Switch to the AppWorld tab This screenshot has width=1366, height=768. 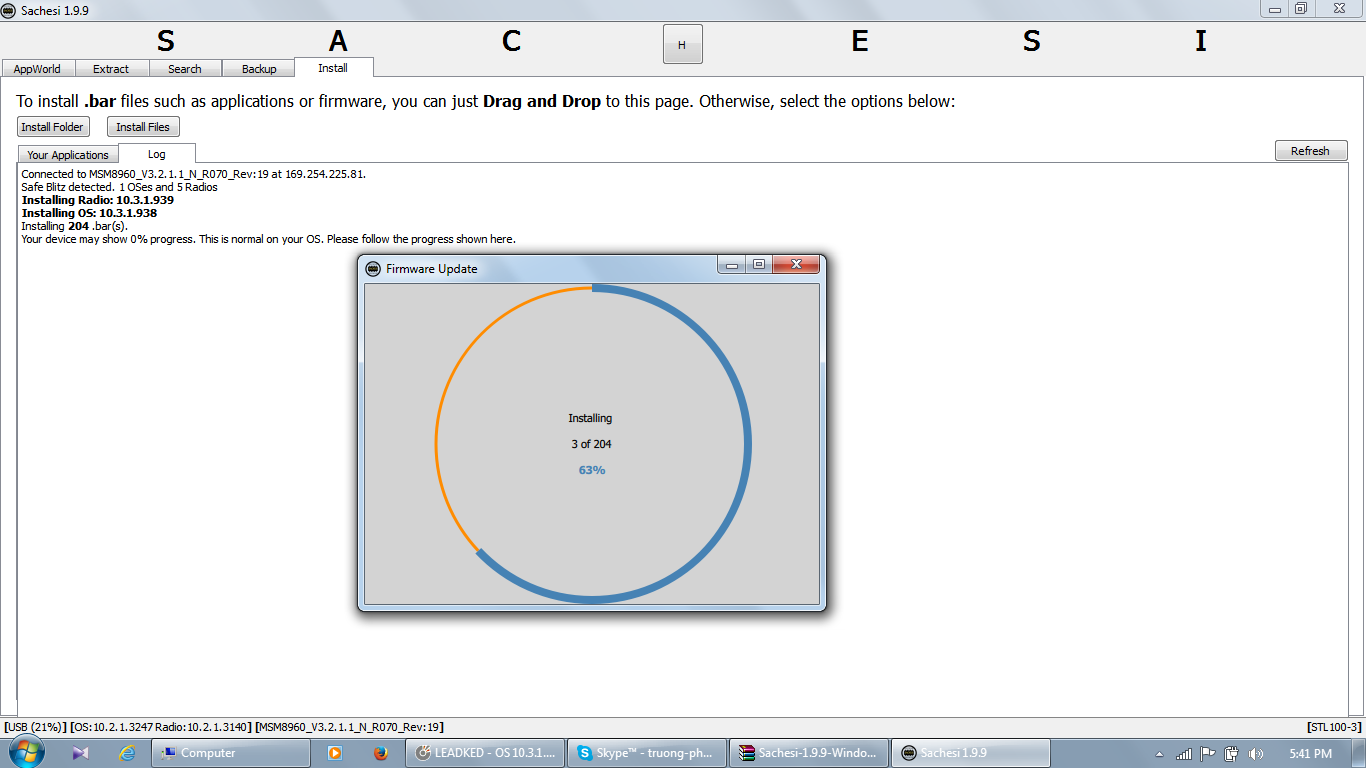tap(37, 69)
